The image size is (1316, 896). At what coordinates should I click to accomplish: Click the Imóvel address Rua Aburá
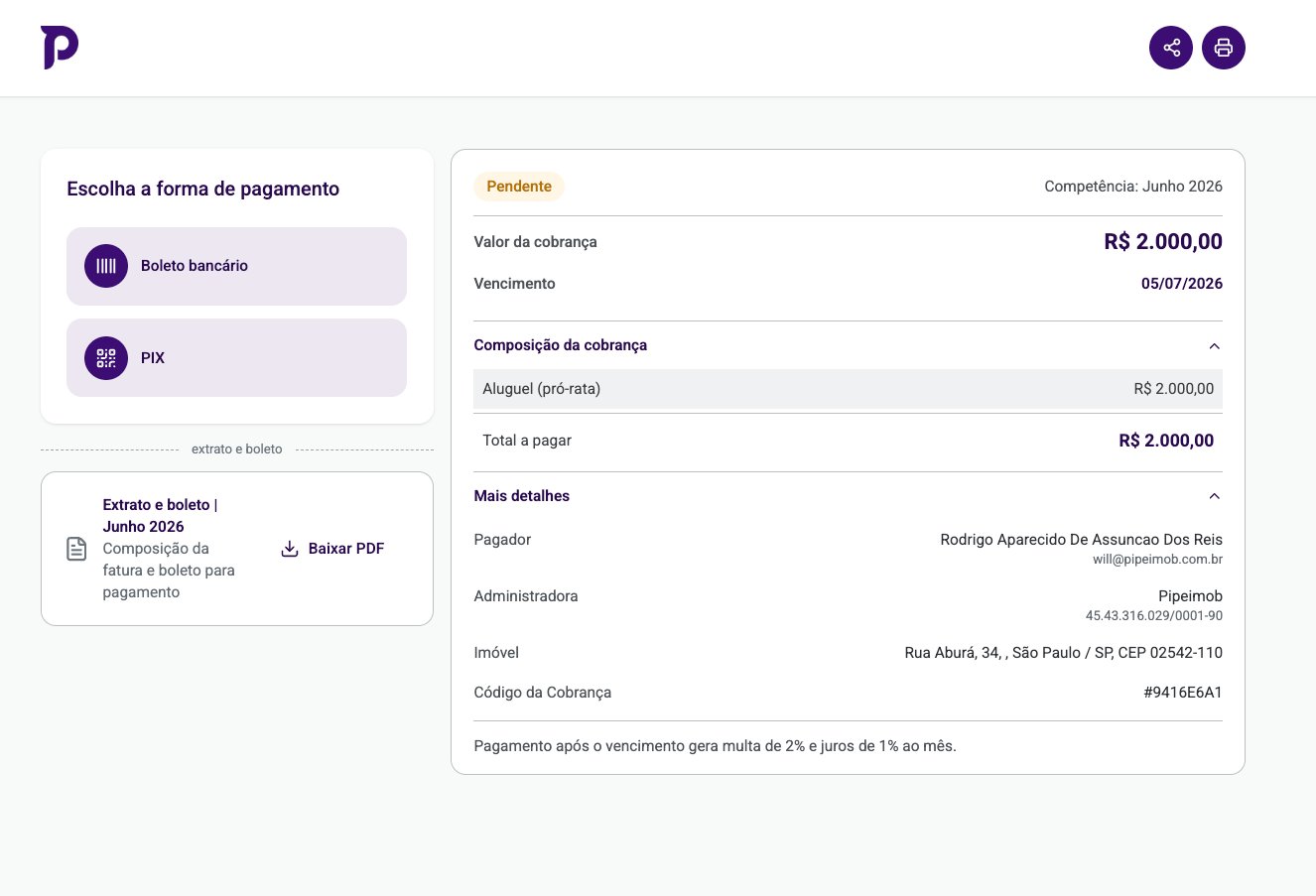pyautogui.click(x=1064, y=653)
